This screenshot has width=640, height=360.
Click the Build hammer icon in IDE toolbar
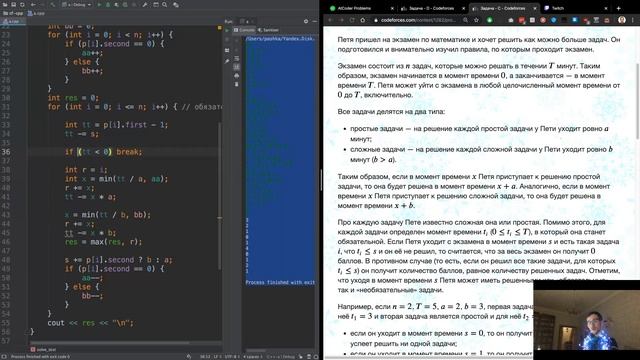point(53,5)
